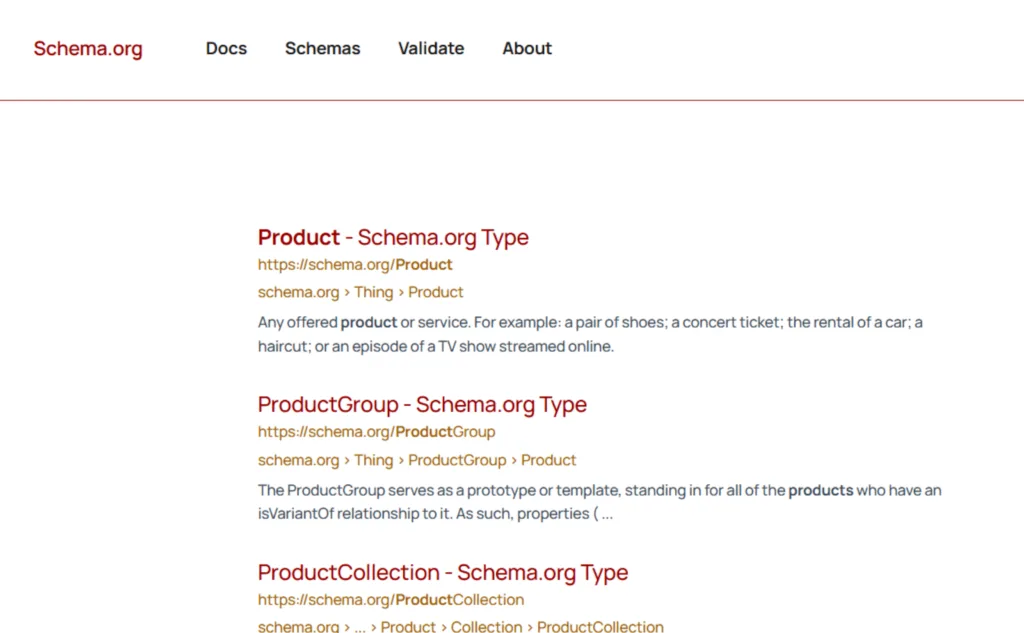Click 'Thing' in the Product result breadcrumb
This screenshot has height=633, width=1024.
pos(373,292)
